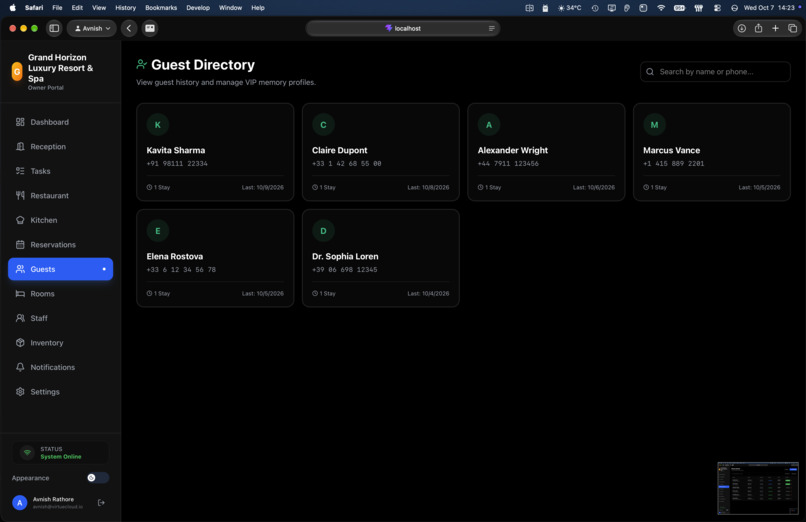Open the Avnish profile dropdown in Safari
This screenshot has height=522, width=806.
tap(92, 28)
